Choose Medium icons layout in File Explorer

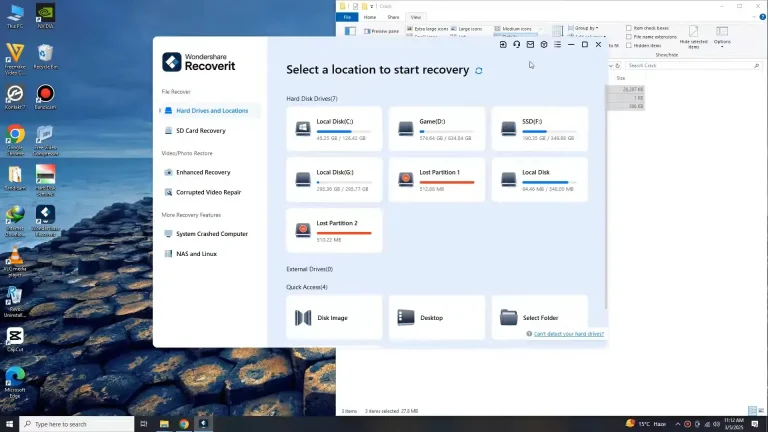pyautogui.click(x=513, y=29)
